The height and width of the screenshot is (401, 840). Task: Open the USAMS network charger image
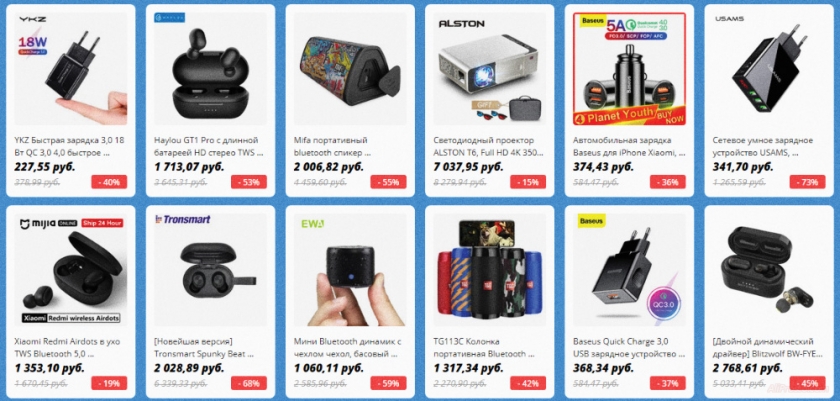click(x=769, y=69)
